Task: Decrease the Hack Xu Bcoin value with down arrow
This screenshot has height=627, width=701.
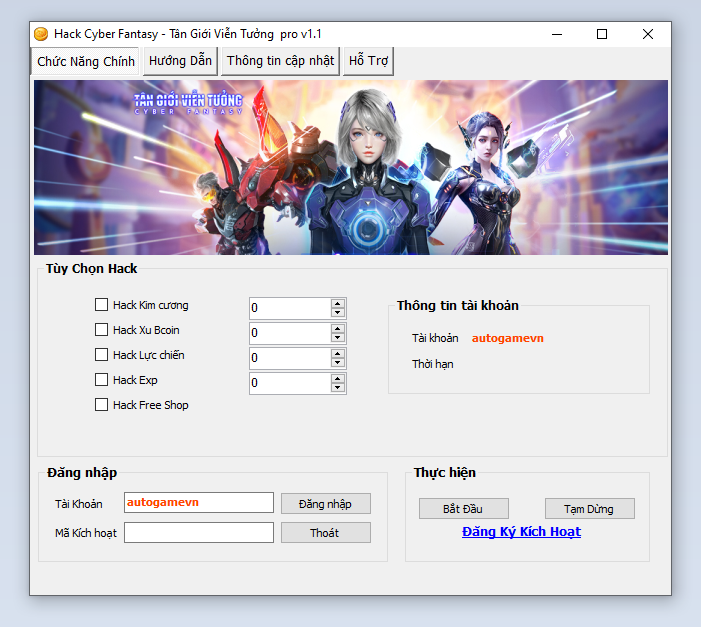Action: 338,338
